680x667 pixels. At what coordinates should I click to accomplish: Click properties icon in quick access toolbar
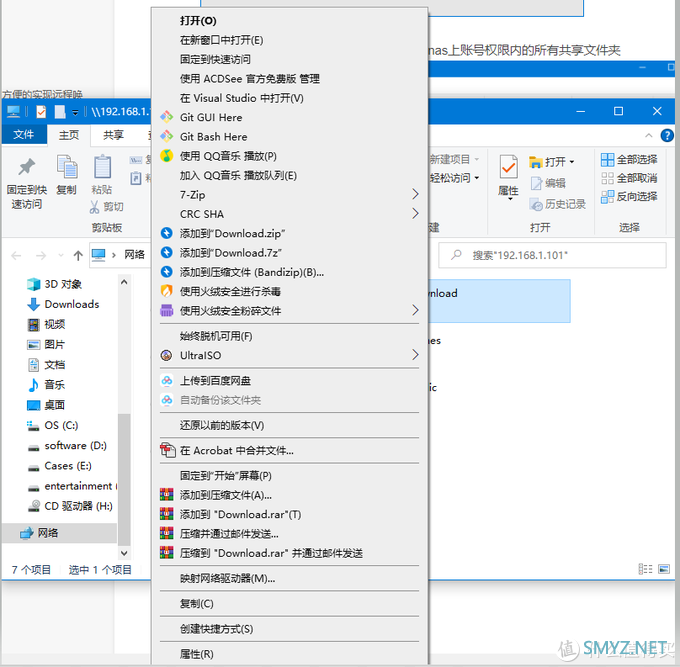point(41,112)
